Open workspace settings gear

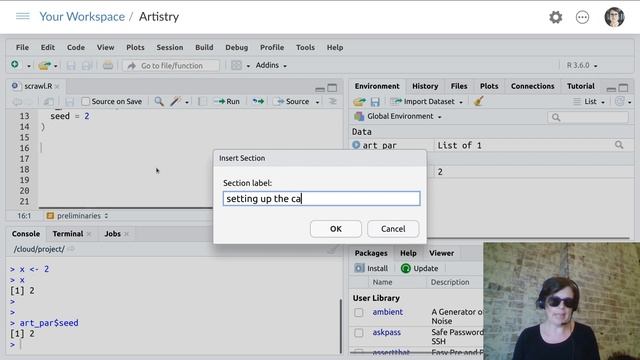(x=556, y=17)
